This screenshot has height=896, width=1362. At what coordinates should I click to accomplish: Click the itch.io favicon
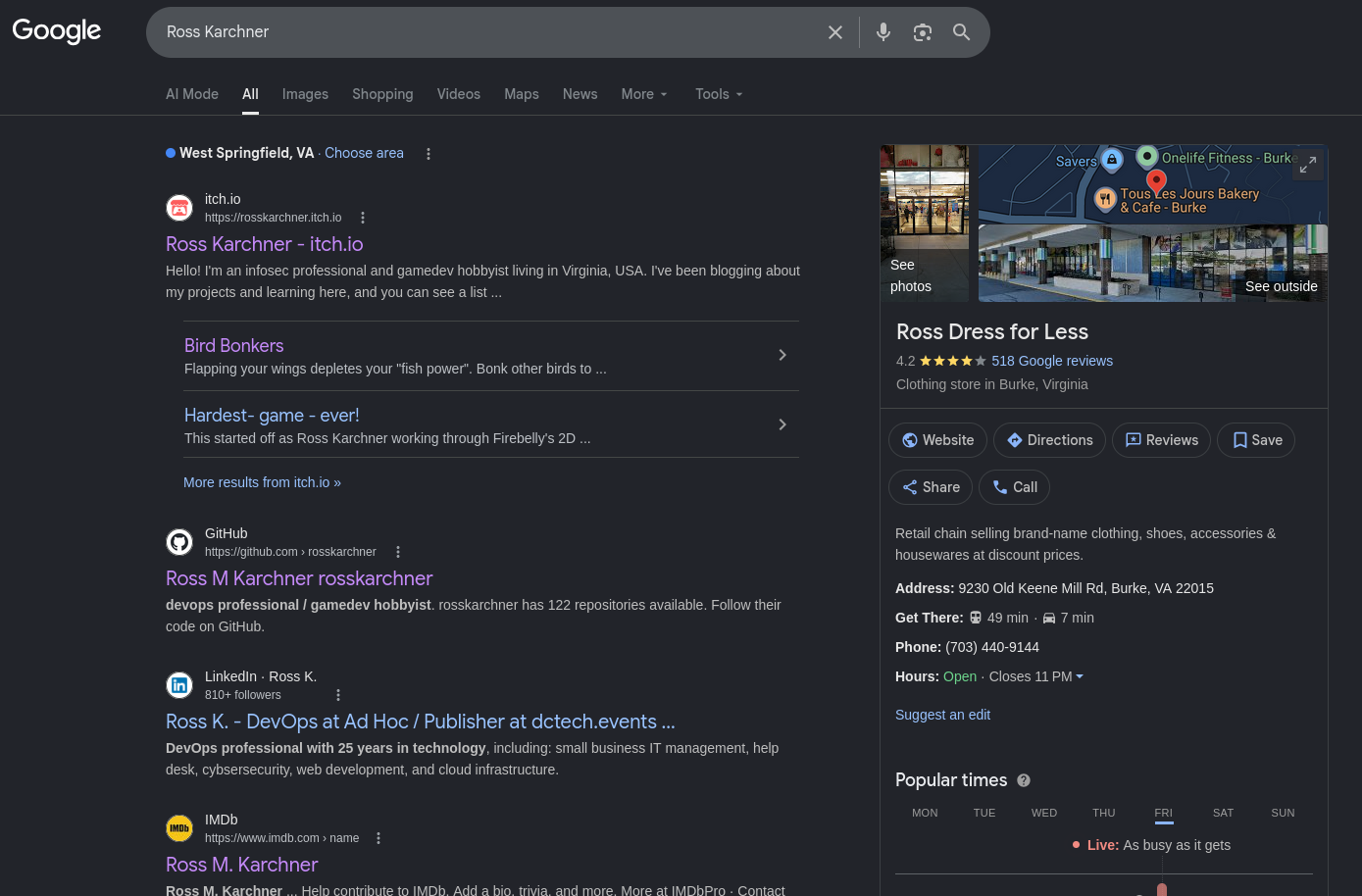point(179,208)
